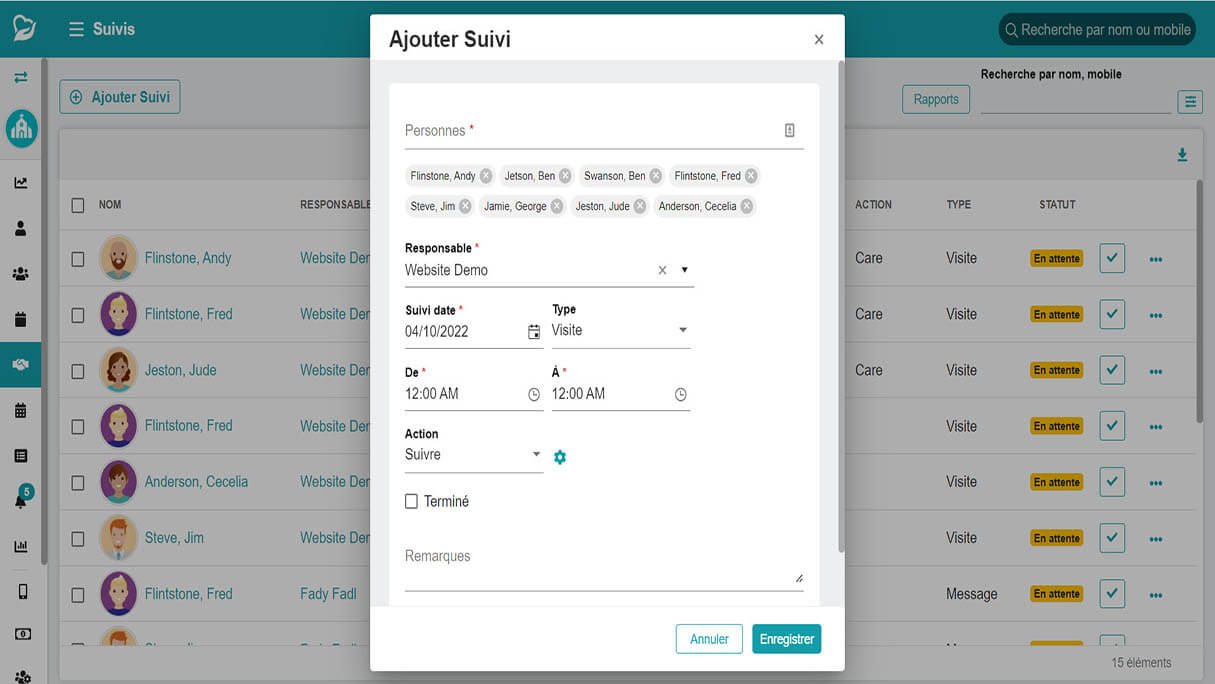Viewport: 1215px width, 684px height.
Task: Click the Message type cell in table
Action: tap(972, 594)
